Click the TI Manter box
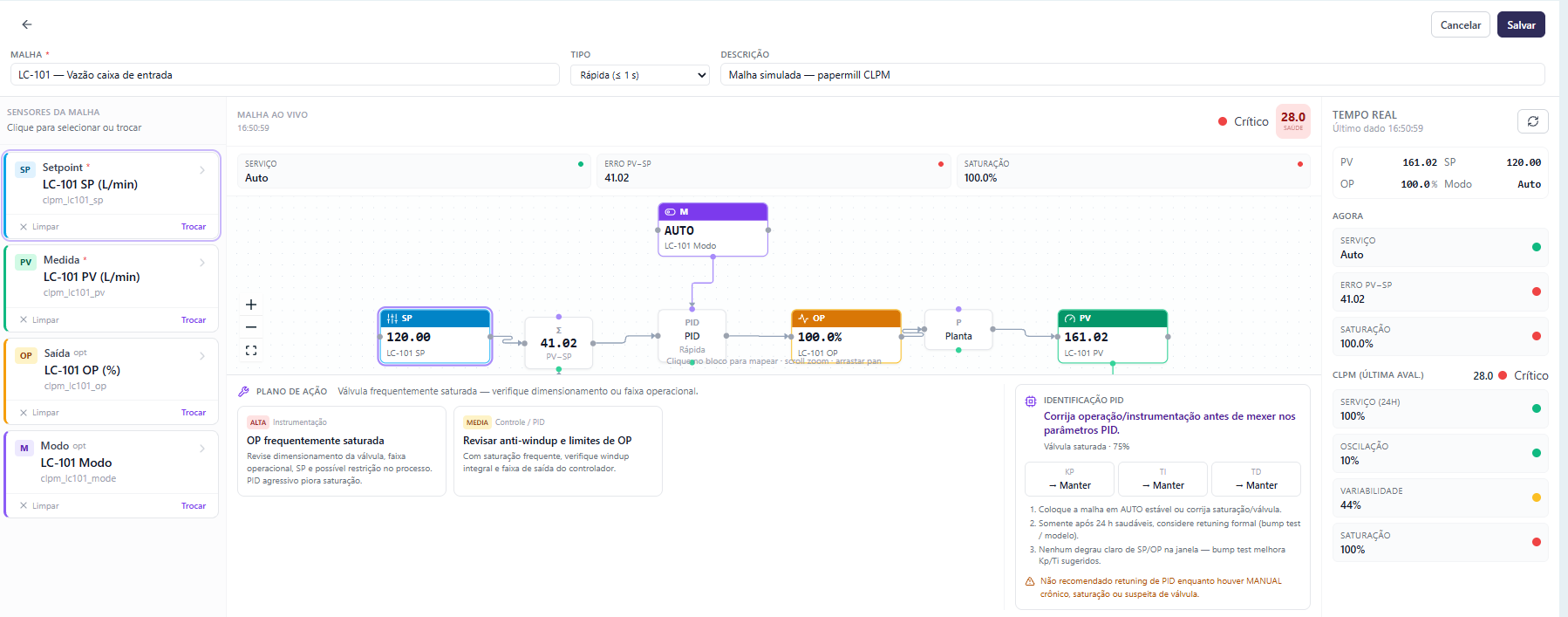The width and height of the screenshot is (1568, 617). (x=1162, y=479)
